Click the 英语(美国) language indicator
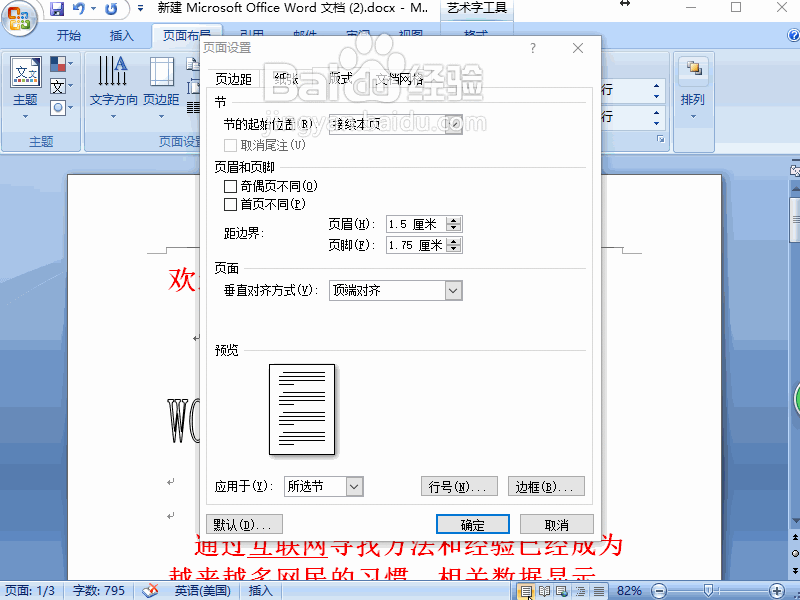The image size is (800, 600). [x=203, y=591]
